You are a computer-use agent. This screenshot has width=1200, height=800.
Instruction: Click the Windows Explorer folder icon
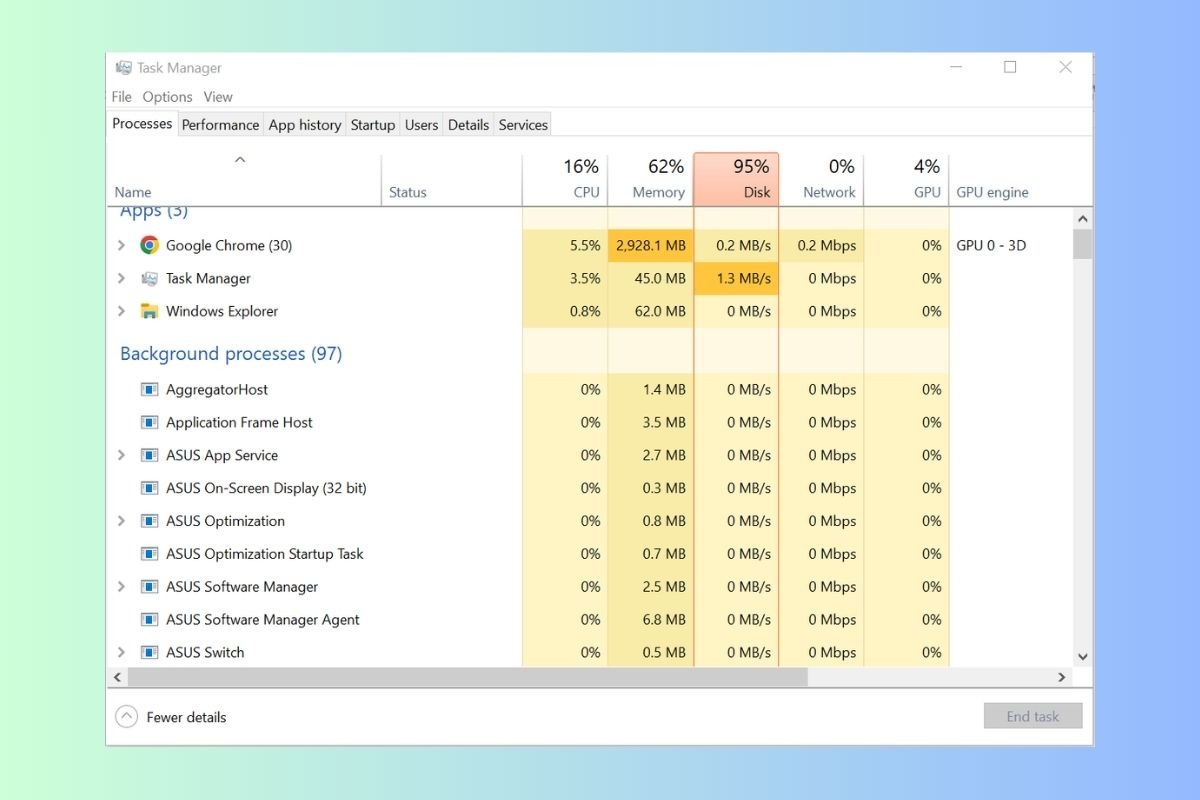coord(149,311)
